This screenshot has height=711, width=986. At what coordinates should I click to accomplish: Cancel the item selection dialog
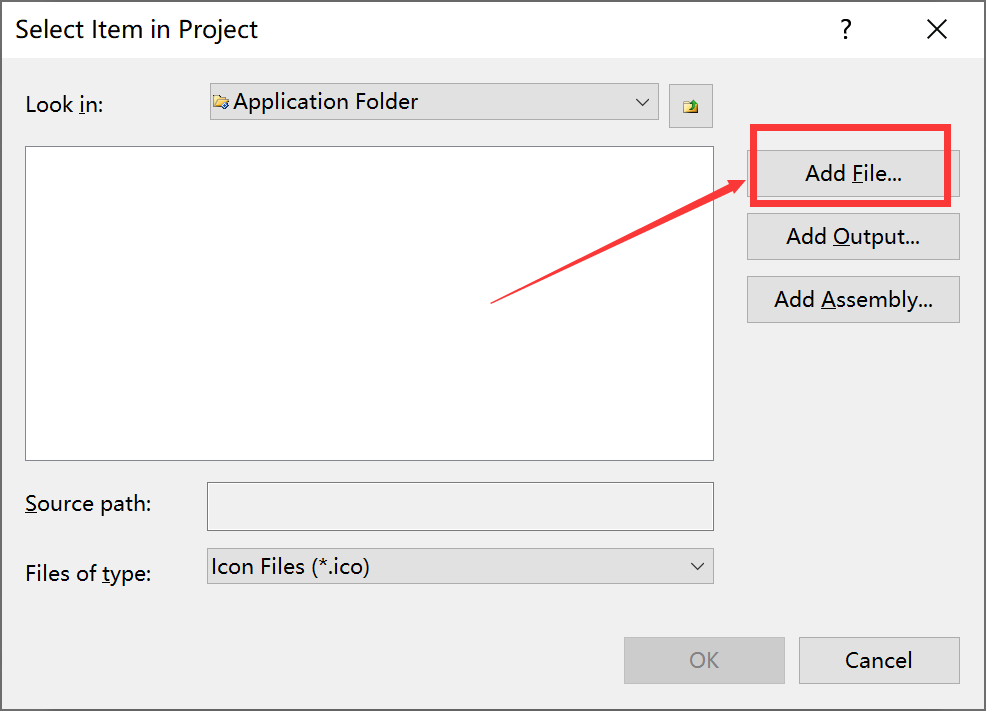click(x=879, y=660)
